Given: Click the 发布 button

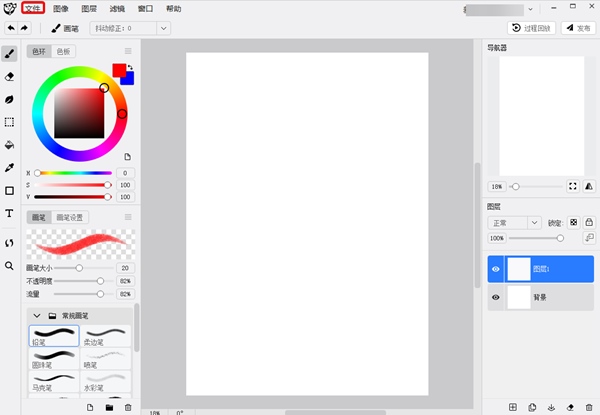Looking at the screenshot, I should point(578,29).
